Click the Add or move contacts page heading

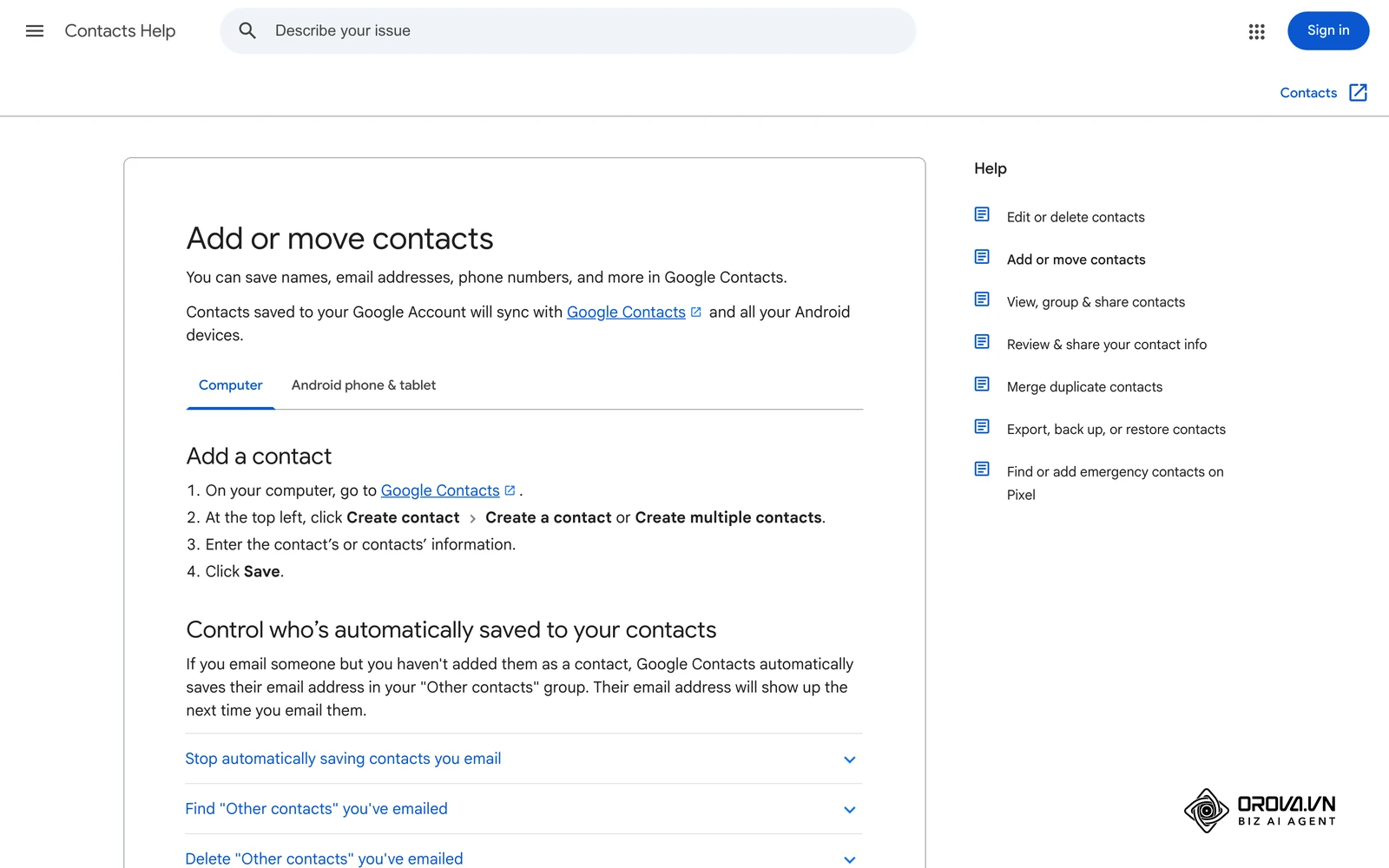[x=339, y=239]
